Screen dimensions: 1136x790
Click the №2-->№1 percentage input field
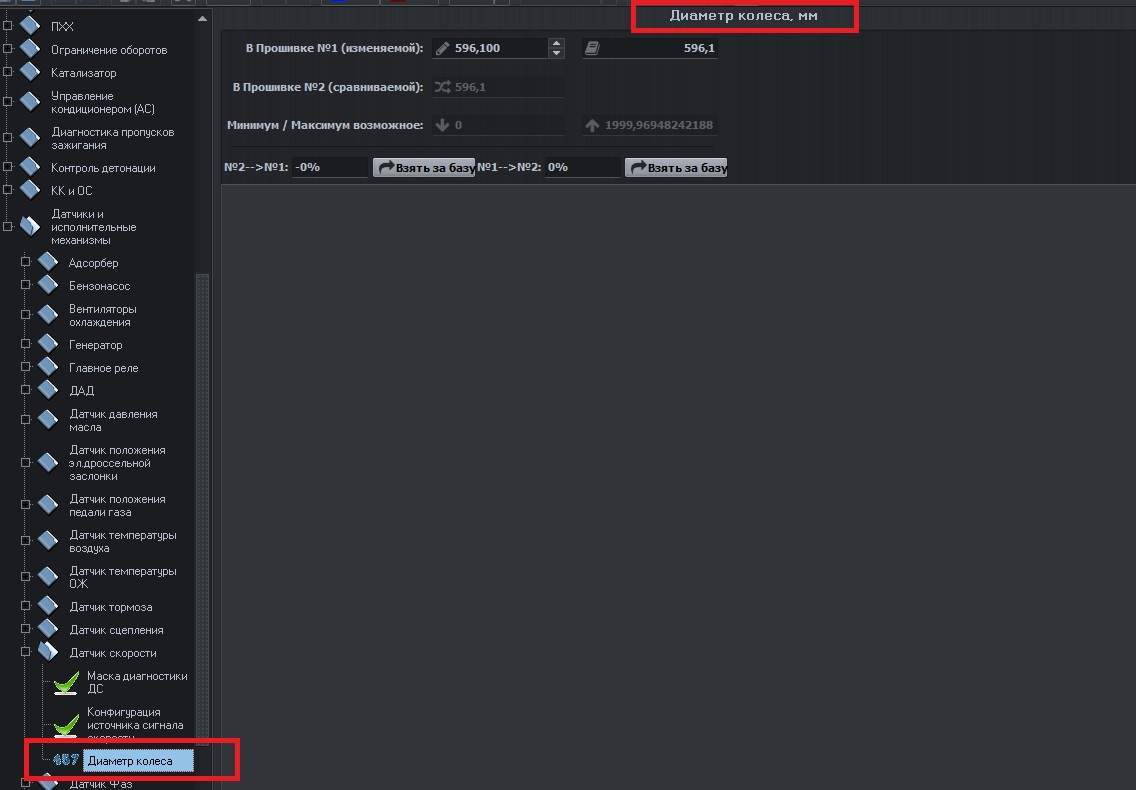click(x=330, y=167)
